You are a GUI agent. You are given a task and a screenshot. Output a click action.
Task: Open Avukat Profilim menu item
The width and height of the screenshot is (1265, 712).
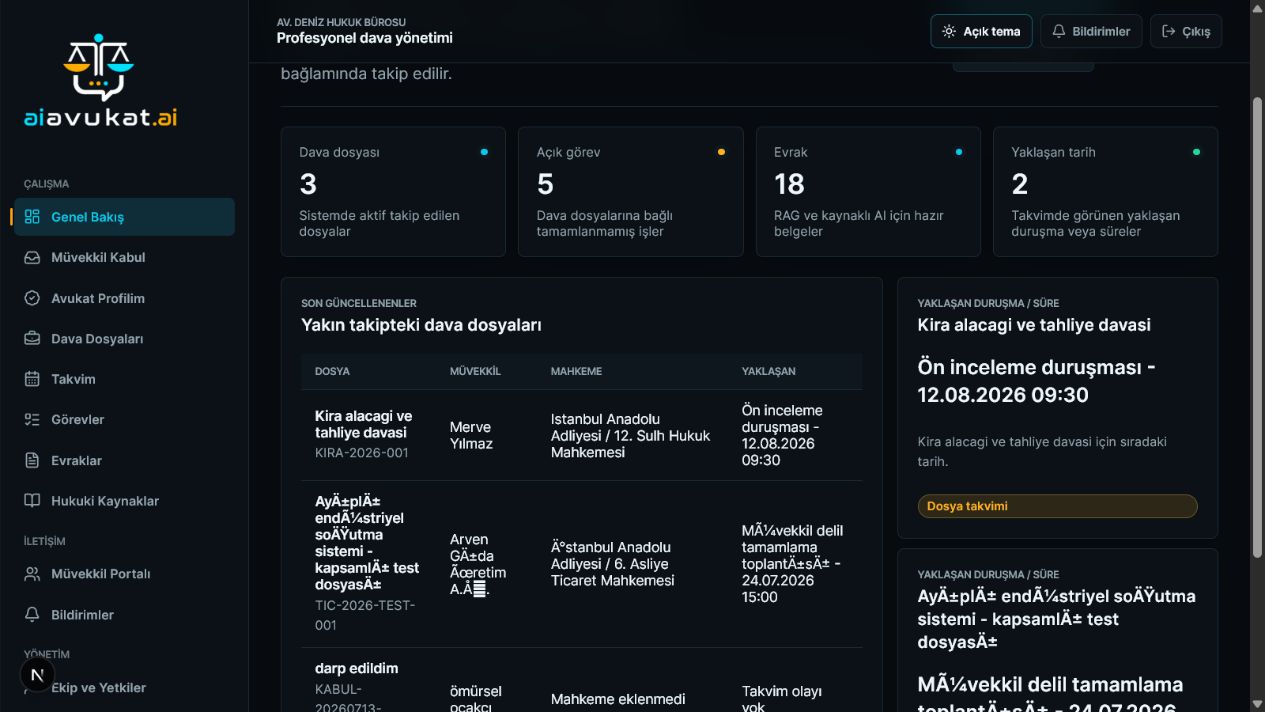coord(124,298)
